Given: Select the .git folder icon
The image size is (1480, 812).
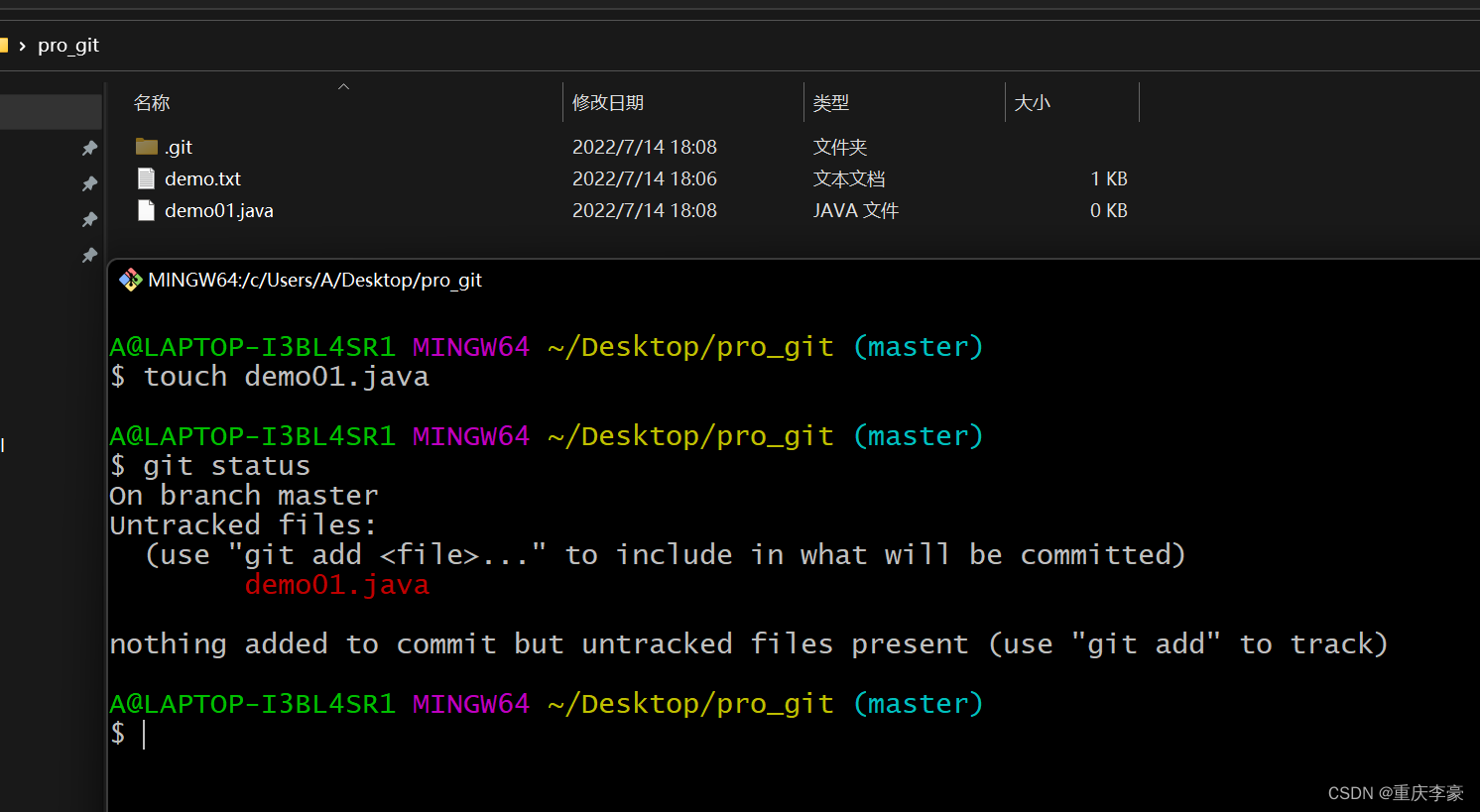Looking at the screenshot, I should (x=147, y=147).
